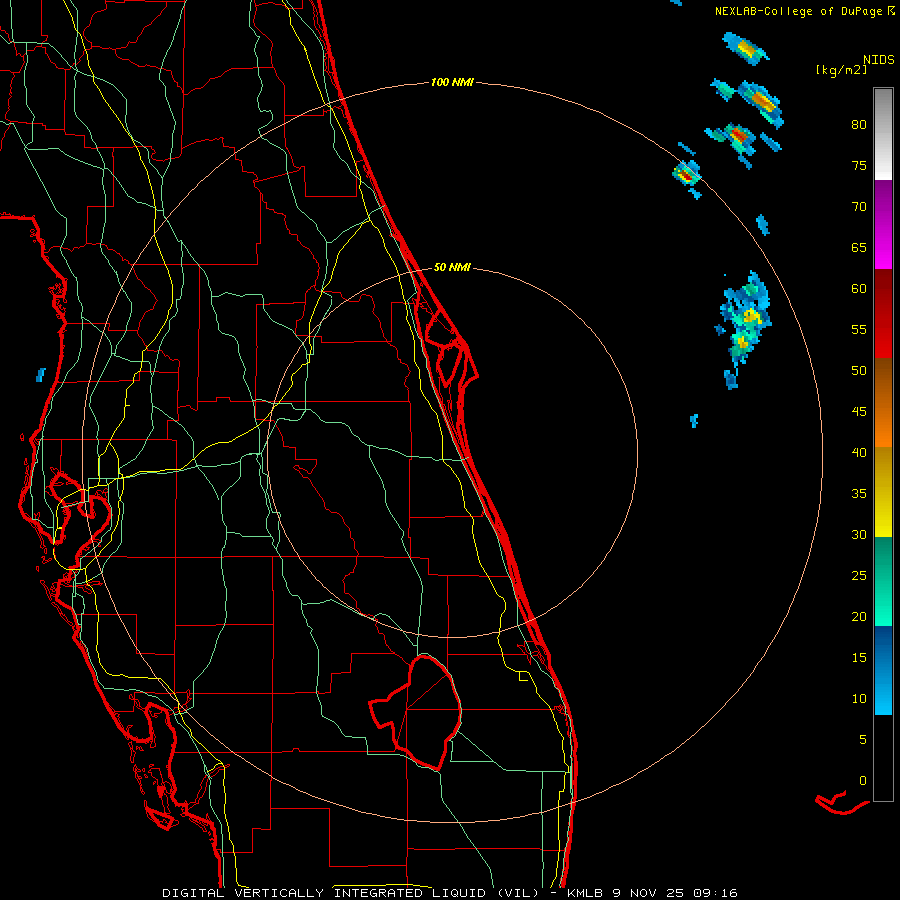Click the small blue echo on the Gulf coast
900x900 pixels.
[x=40, y=375]
